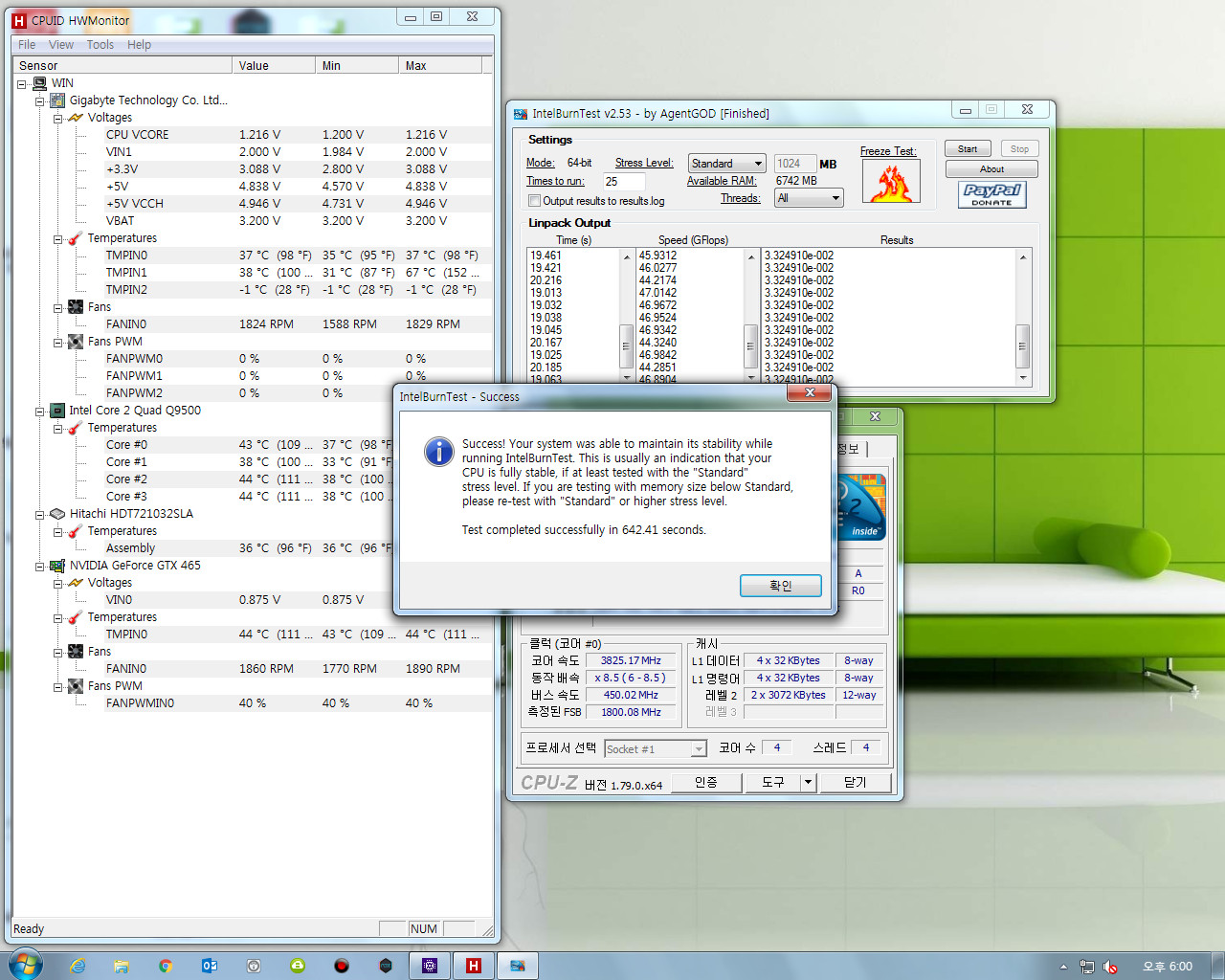Click the Voltages icon under NVIDIA GeForce
The width and height of the screenshot is (1225, 980).
pos(76,583)
